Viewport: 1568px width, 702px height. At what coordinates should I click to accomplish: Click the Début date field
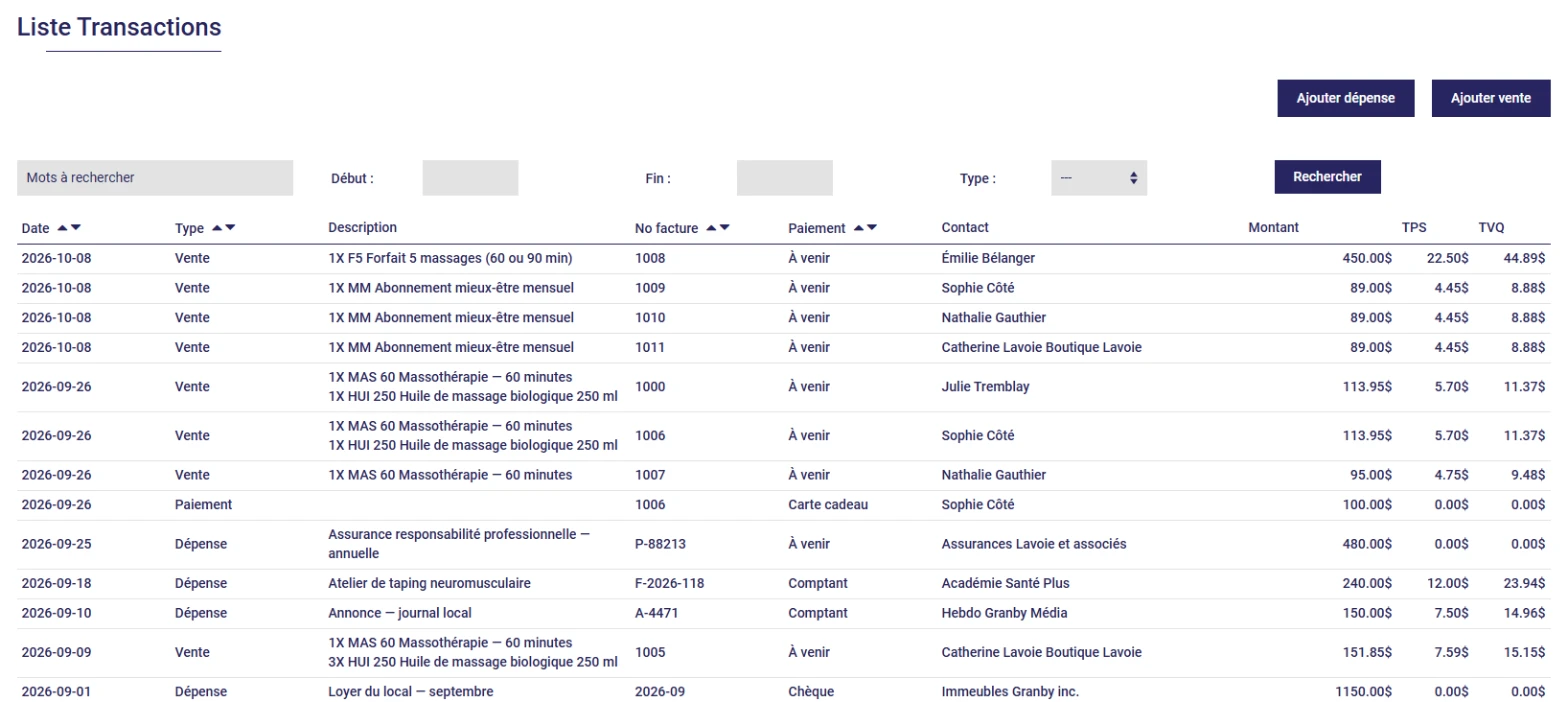(470, 178)
